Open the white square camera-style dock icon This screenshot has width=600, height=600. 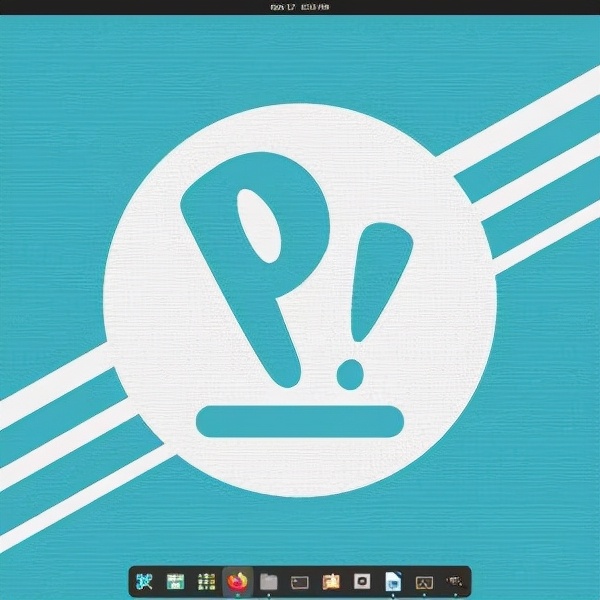[362, 581]
